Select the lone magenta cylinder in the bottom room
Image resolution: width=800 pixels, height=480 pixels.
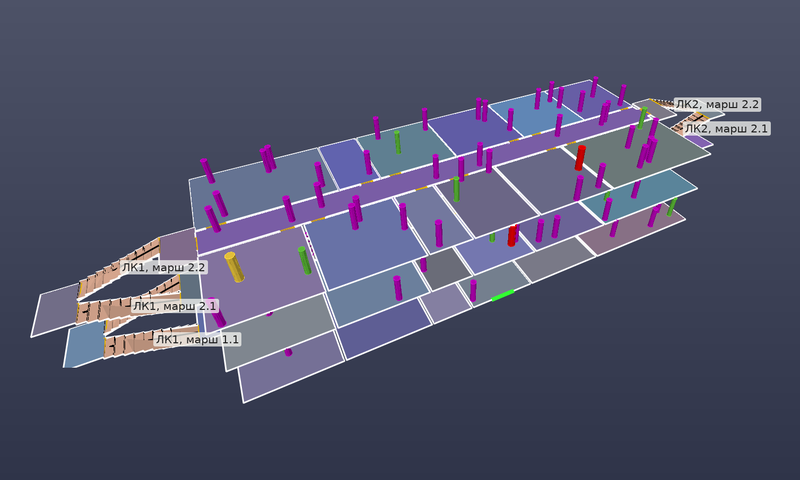coord(288,352)
